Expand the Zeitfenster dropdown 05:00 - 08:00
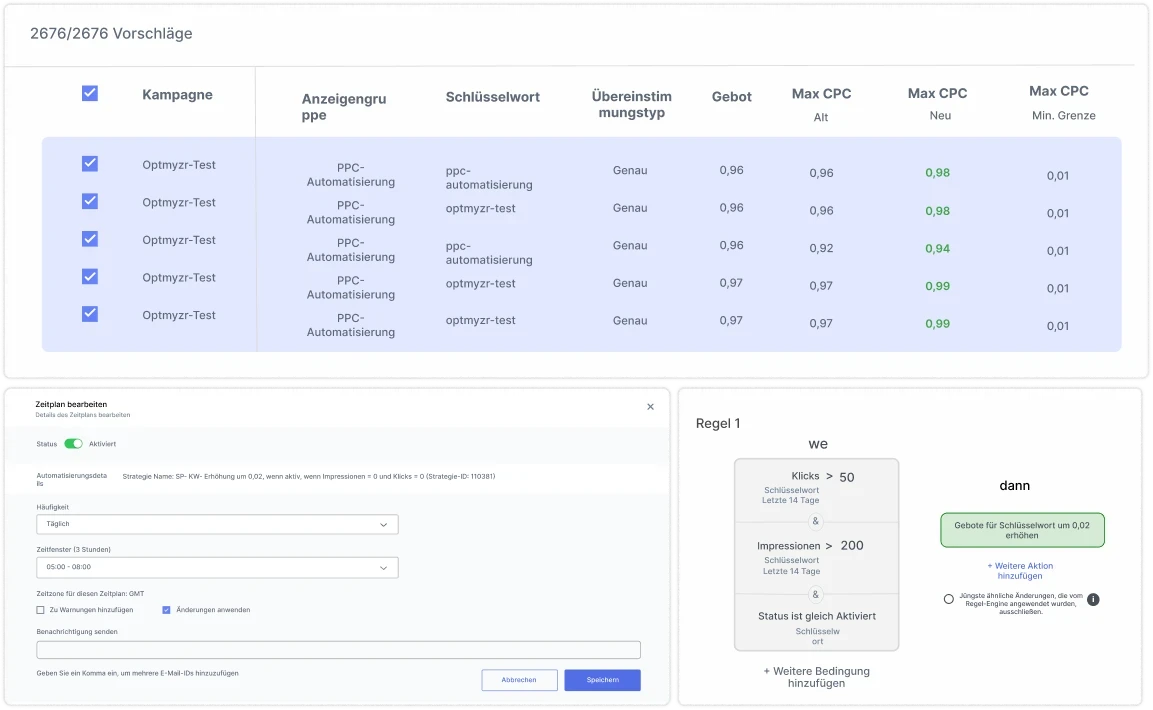Viewport: 1153px width, 710px height. click(x=217, y=567)
